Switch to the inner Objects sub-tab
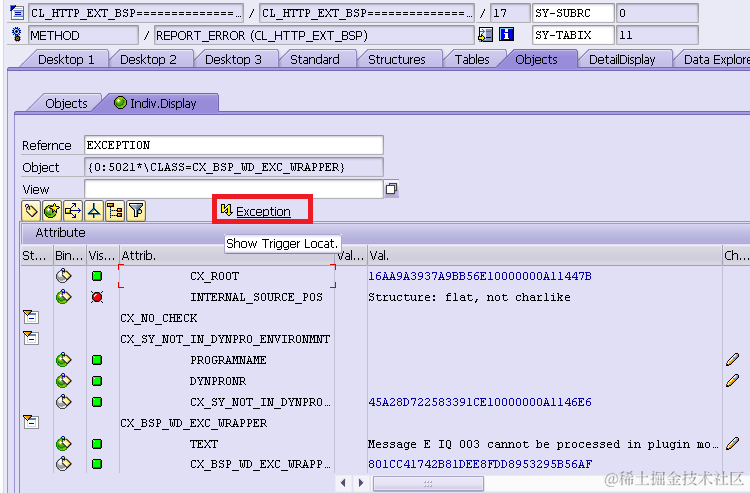The height and width of the screenshot is (493, 750). pyautogui.click(x=66, y=103)
